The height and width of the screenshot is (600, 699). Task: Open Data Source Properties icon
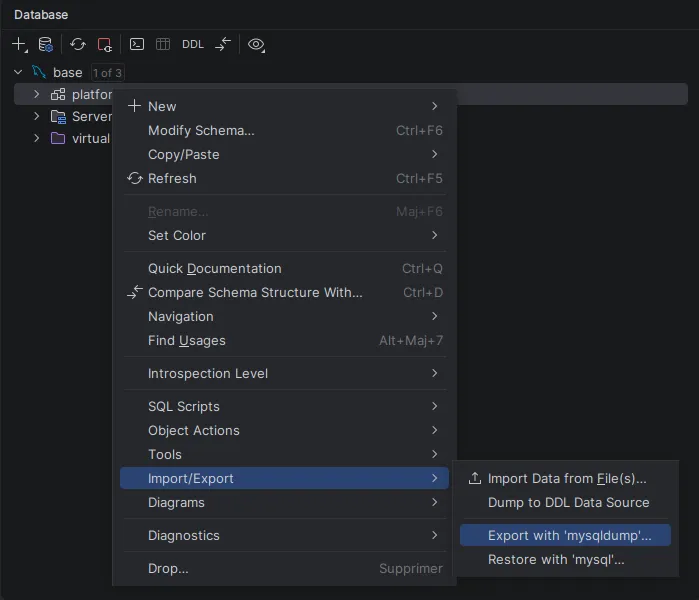[45, 45]
